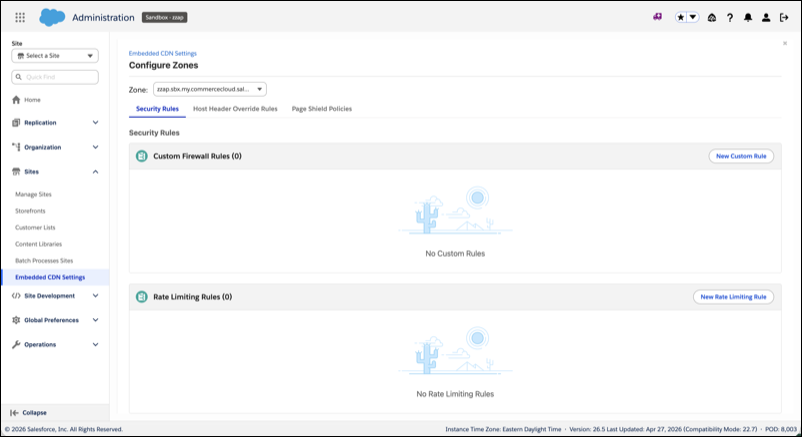Screen dimensions: 802x437
Task: Follow the Embedded CDN Settings breadcrumb link
Action: pyautogui.click(x=163, y=53)
